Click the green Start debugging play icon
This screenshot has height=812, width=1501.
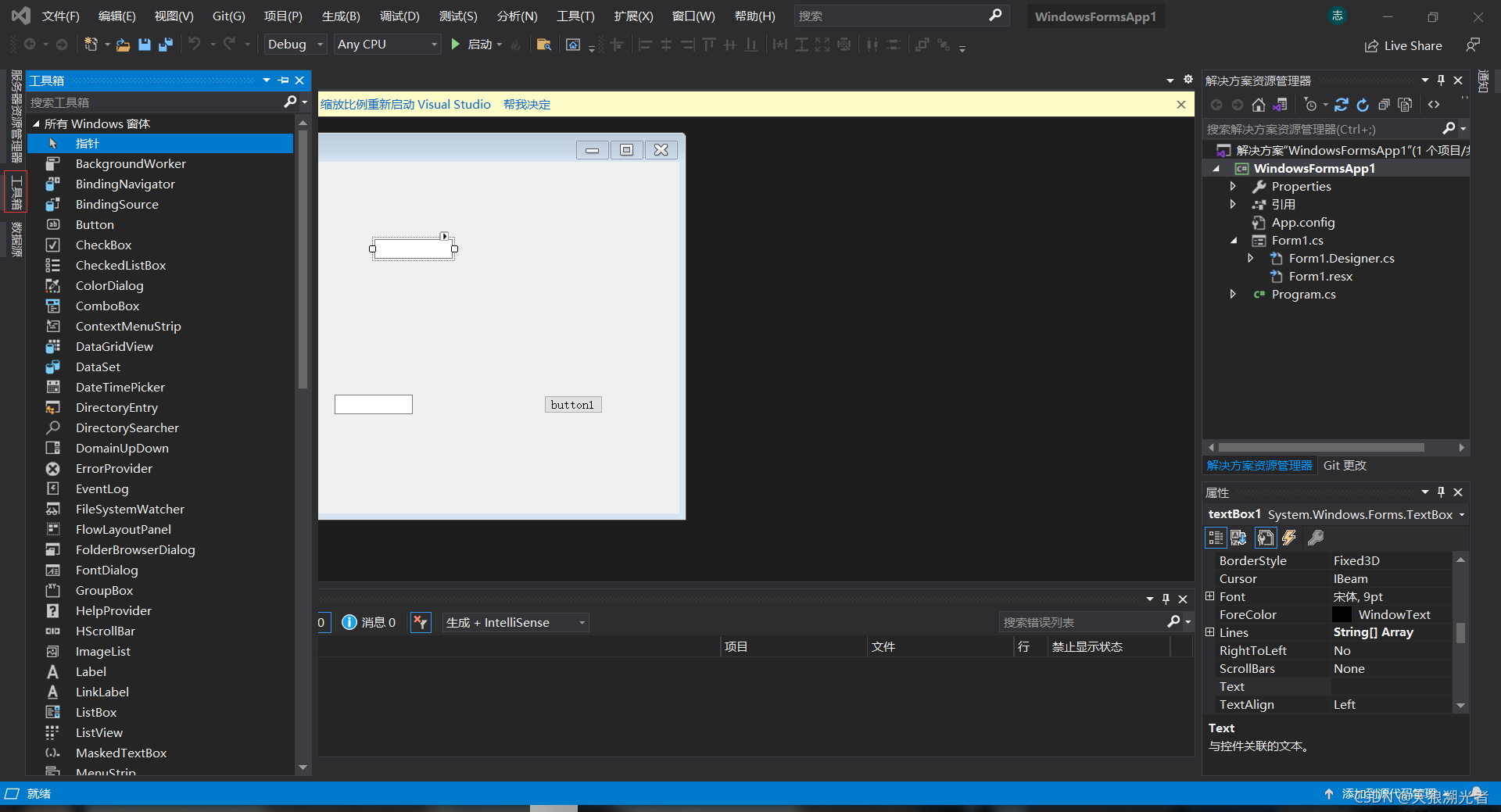coord(456,45)
